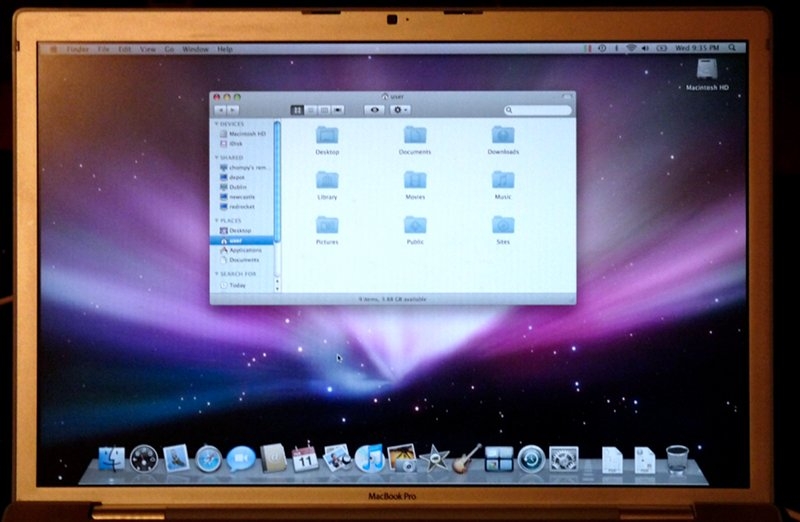This screenshot has width=800, height=522.
Task: Select Dublin in Shared sidebar
Action: (x=243, y=187)
